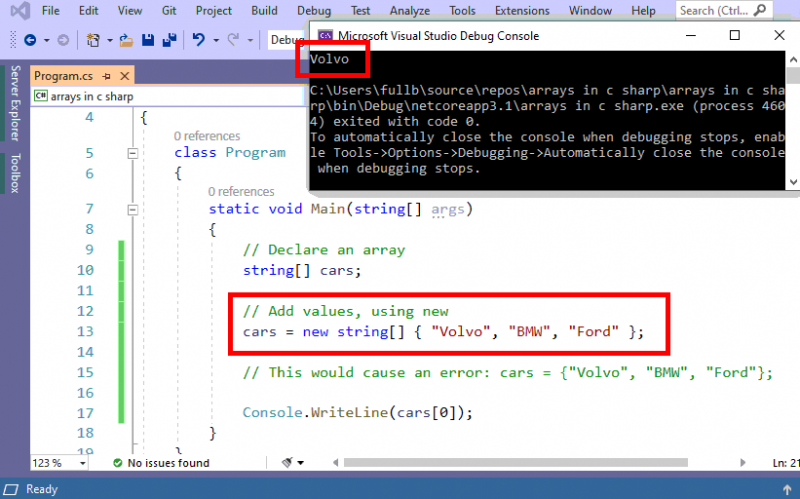Image resolution: width=800 pixels, height=499 pixels.
Task: Click the Undo arrow icon
Action: 199,40
